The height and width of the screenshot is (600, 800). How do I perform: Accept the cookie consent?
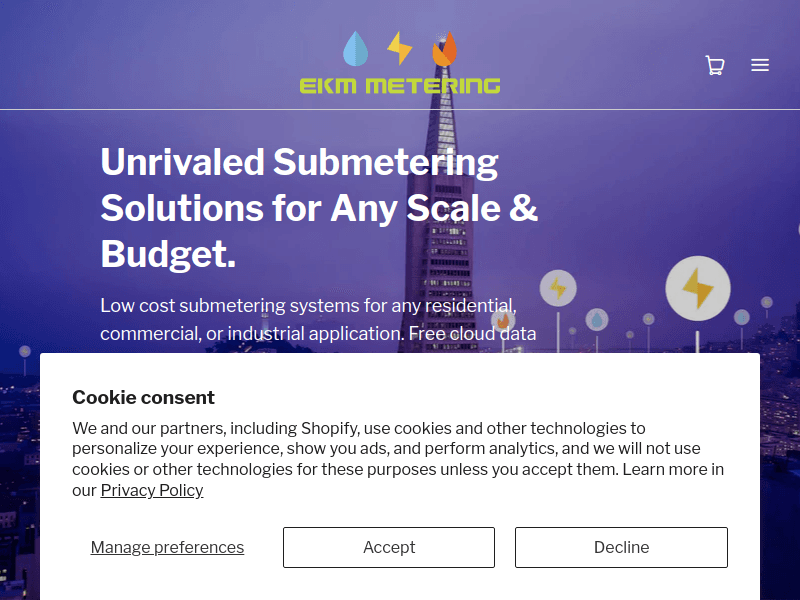pos(389,547)
